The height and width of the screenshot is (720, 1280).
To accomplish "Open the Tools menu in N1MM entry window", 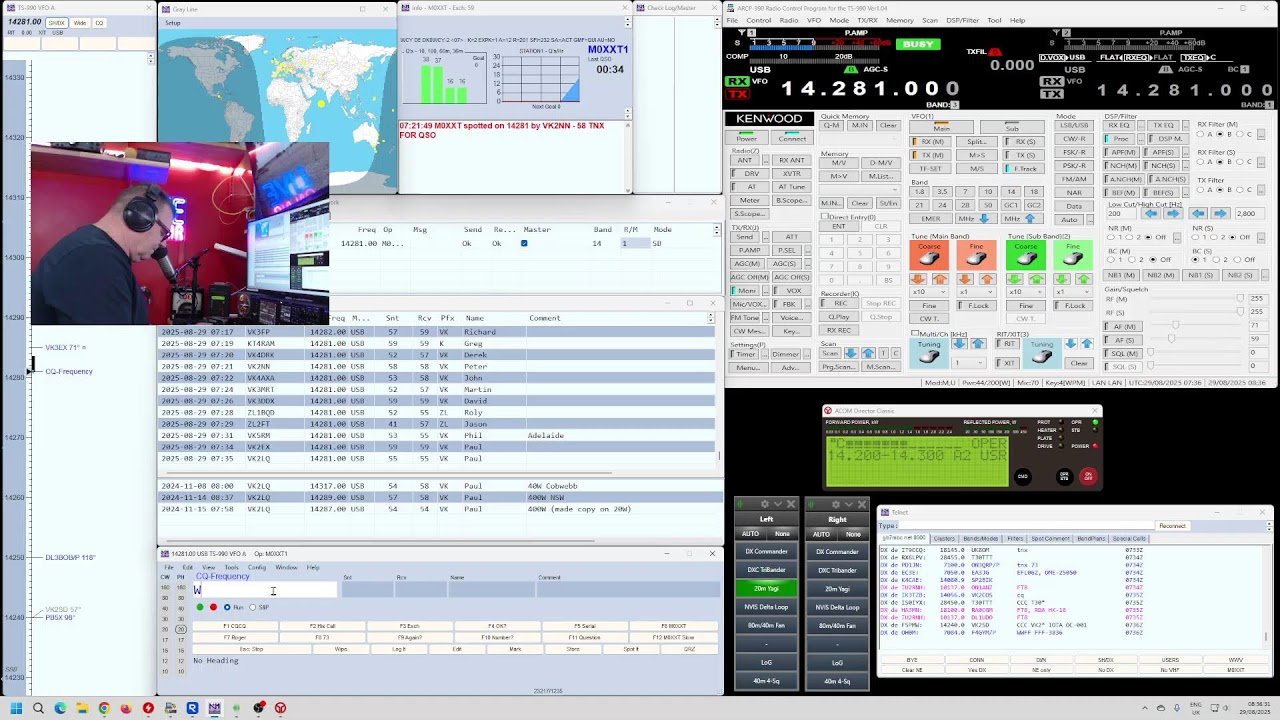I will point(231,567).
